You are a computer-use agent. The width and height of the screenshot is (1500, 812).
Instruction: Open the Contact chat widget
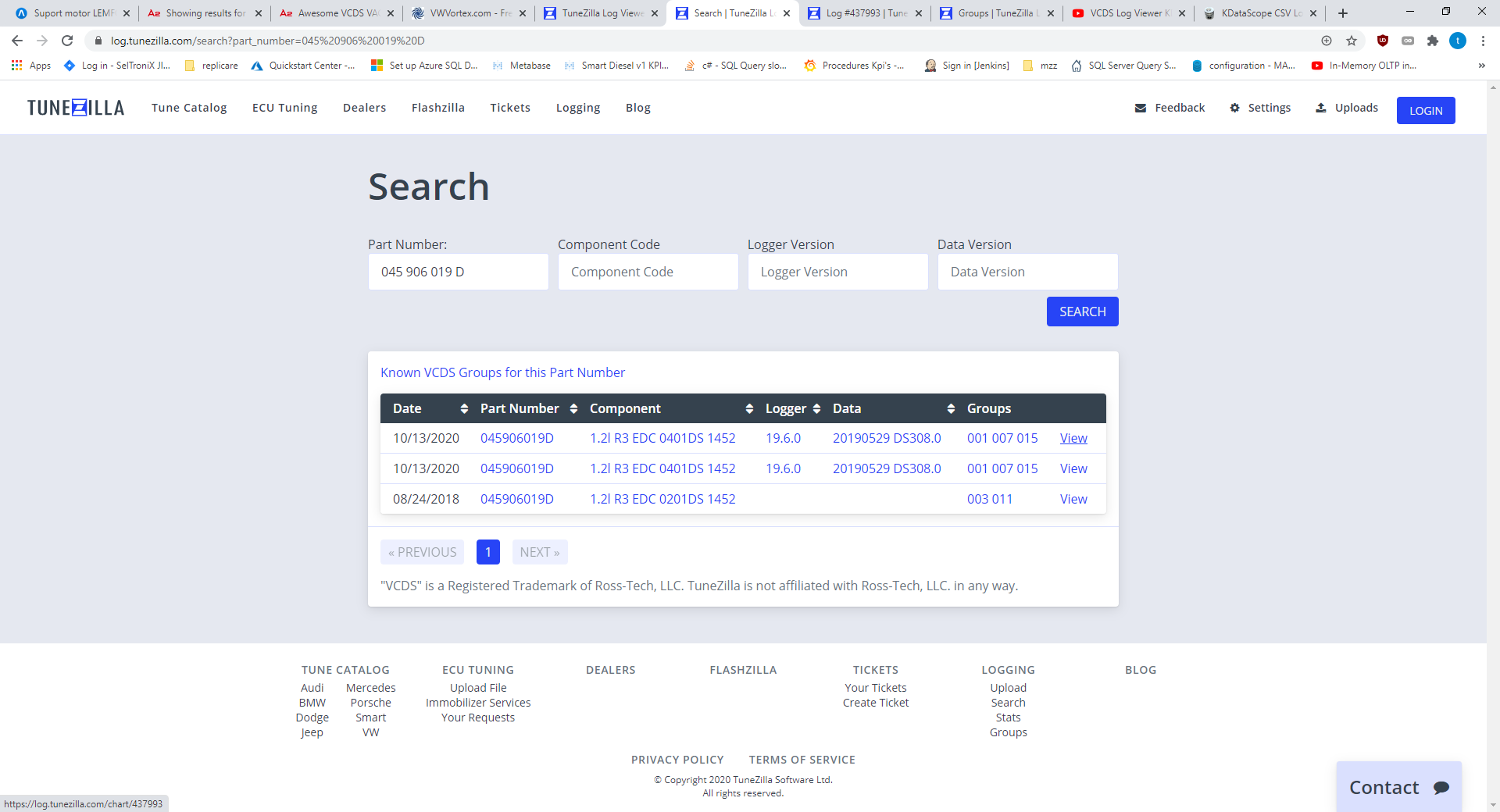click(1399, 787)
